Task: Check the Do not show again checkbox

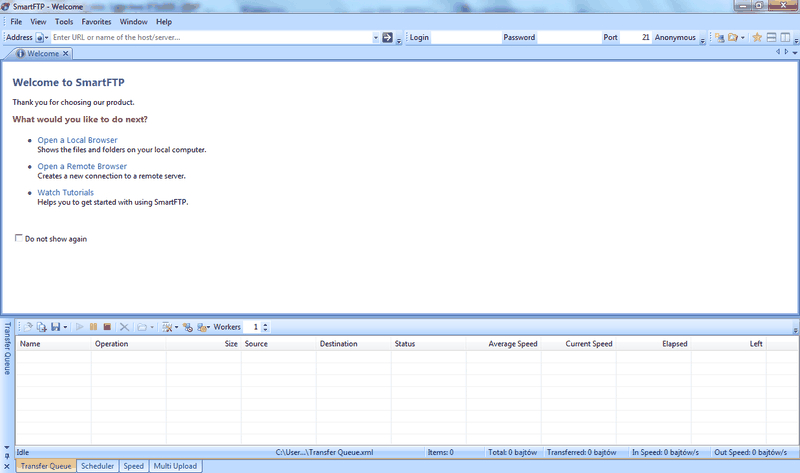Action: [x=19, y=238]
